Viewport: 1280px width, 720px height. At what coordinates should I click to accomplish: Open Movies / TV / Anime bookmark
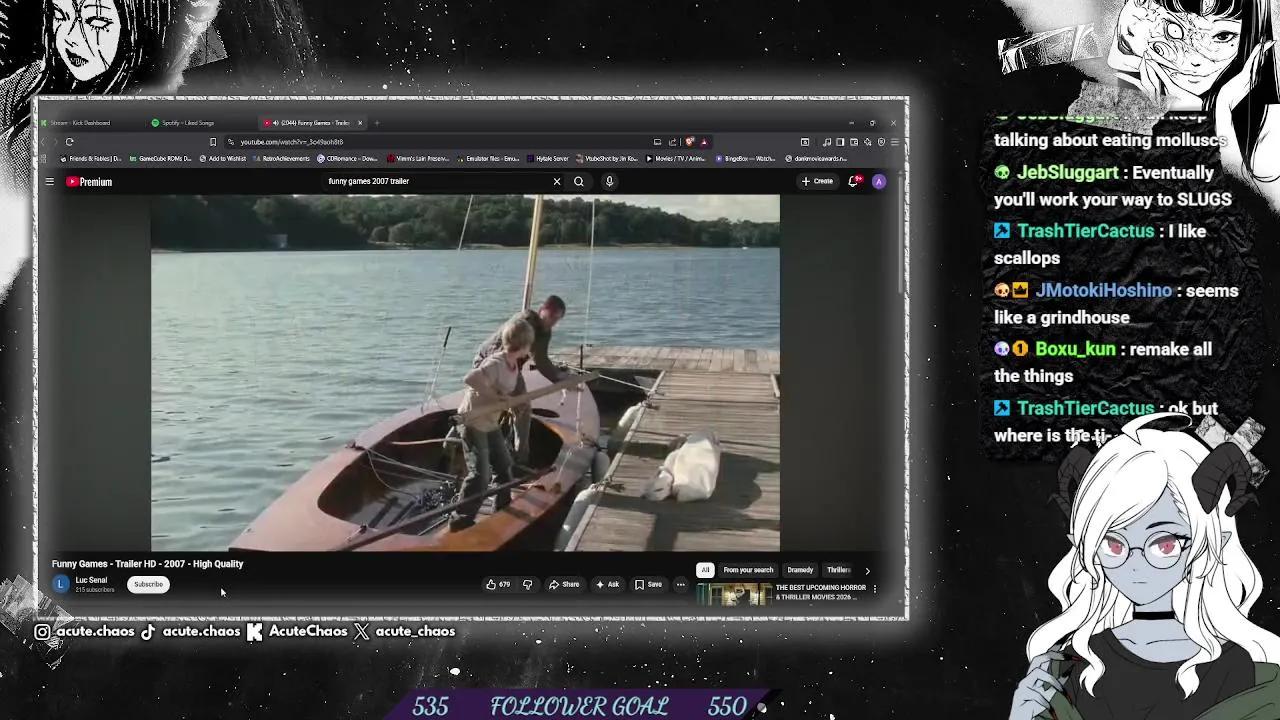[676, 159]
